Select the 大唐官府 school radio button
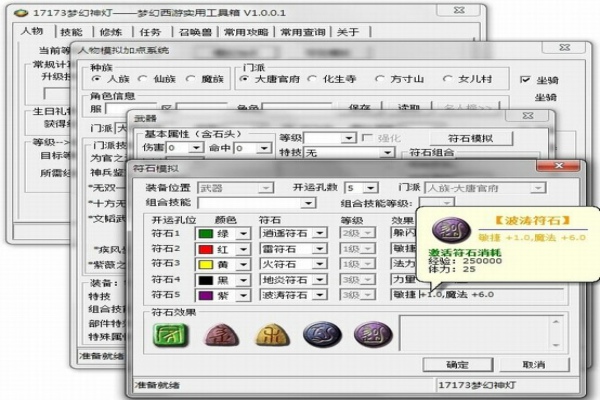The width and height of the screenshot is (600, 400). pyautogui.click(x=243, y=79)
